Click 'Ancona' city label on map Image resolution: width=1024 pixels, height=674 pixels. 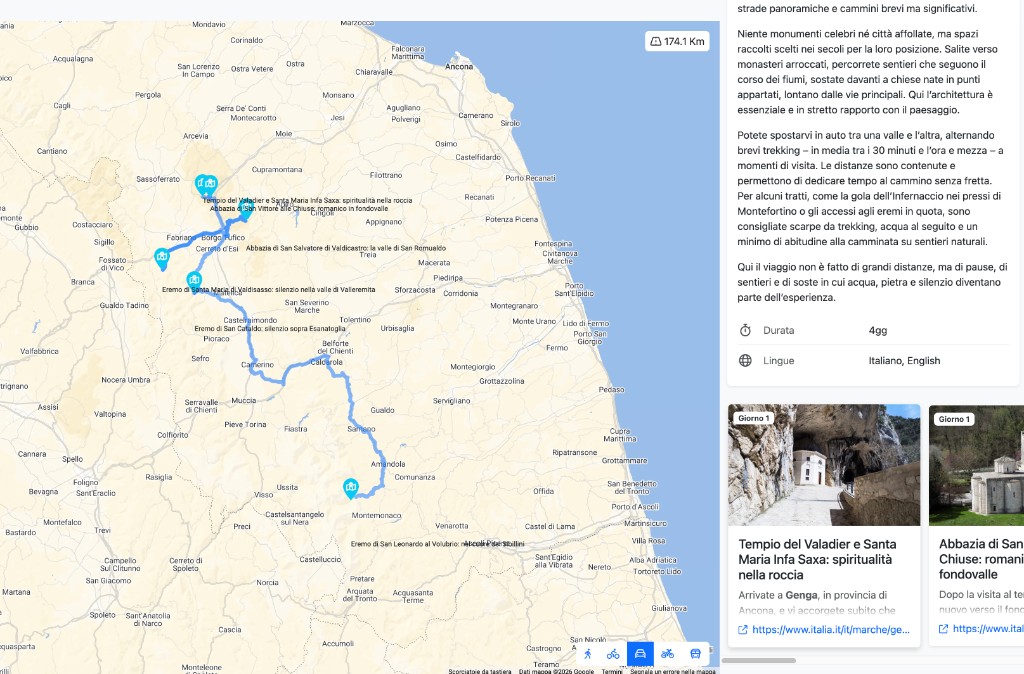459,67
